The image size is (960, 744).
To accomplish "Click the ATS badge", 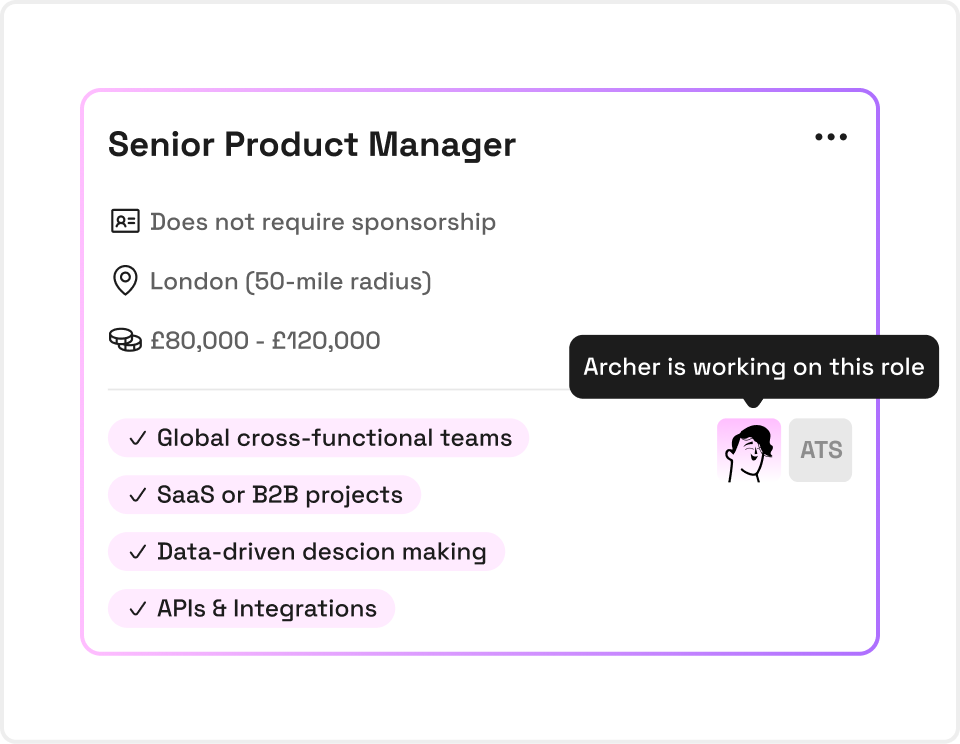I will tap(820, 450).
